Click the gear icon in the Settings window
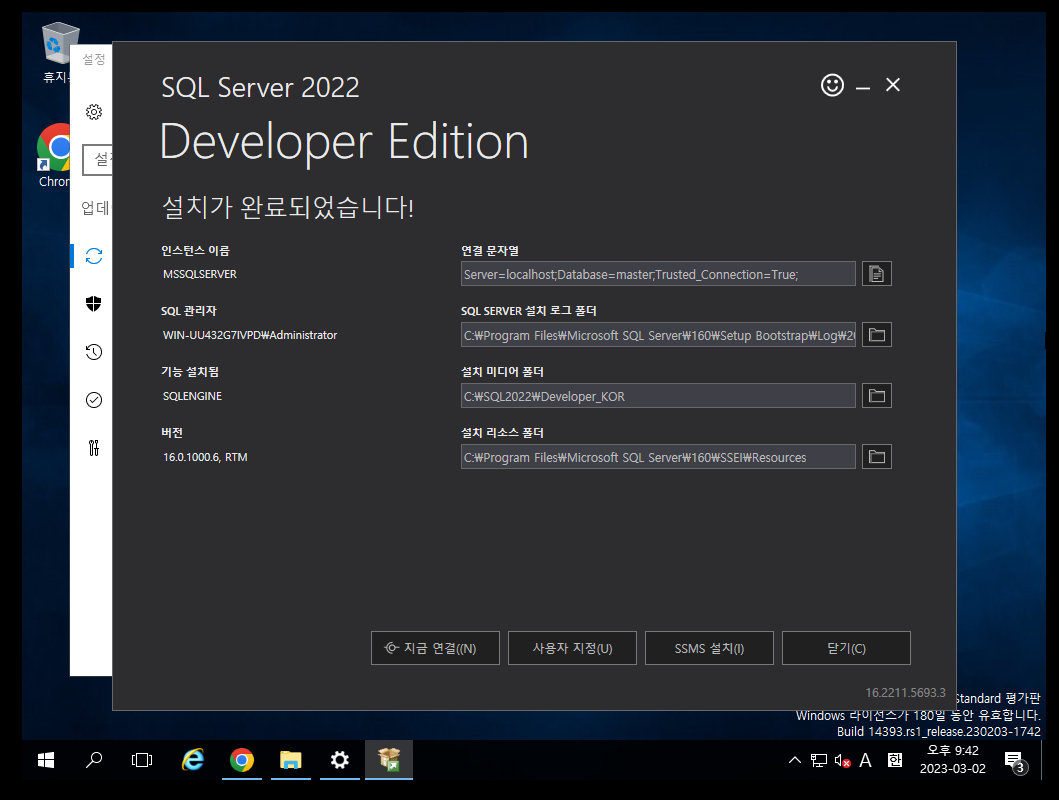The width and height of the screenshot is (1059, 800). 94,111
